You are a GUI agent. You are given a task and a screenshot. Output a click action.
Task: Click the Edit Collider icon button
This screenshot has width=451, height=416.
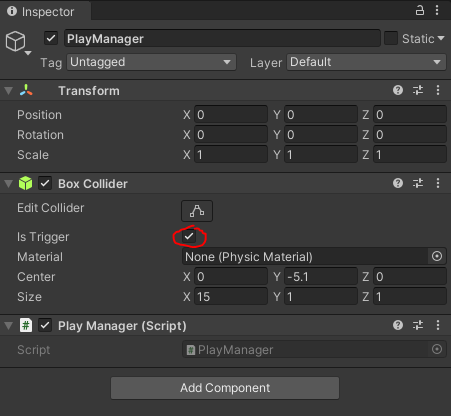pos(197,211)
